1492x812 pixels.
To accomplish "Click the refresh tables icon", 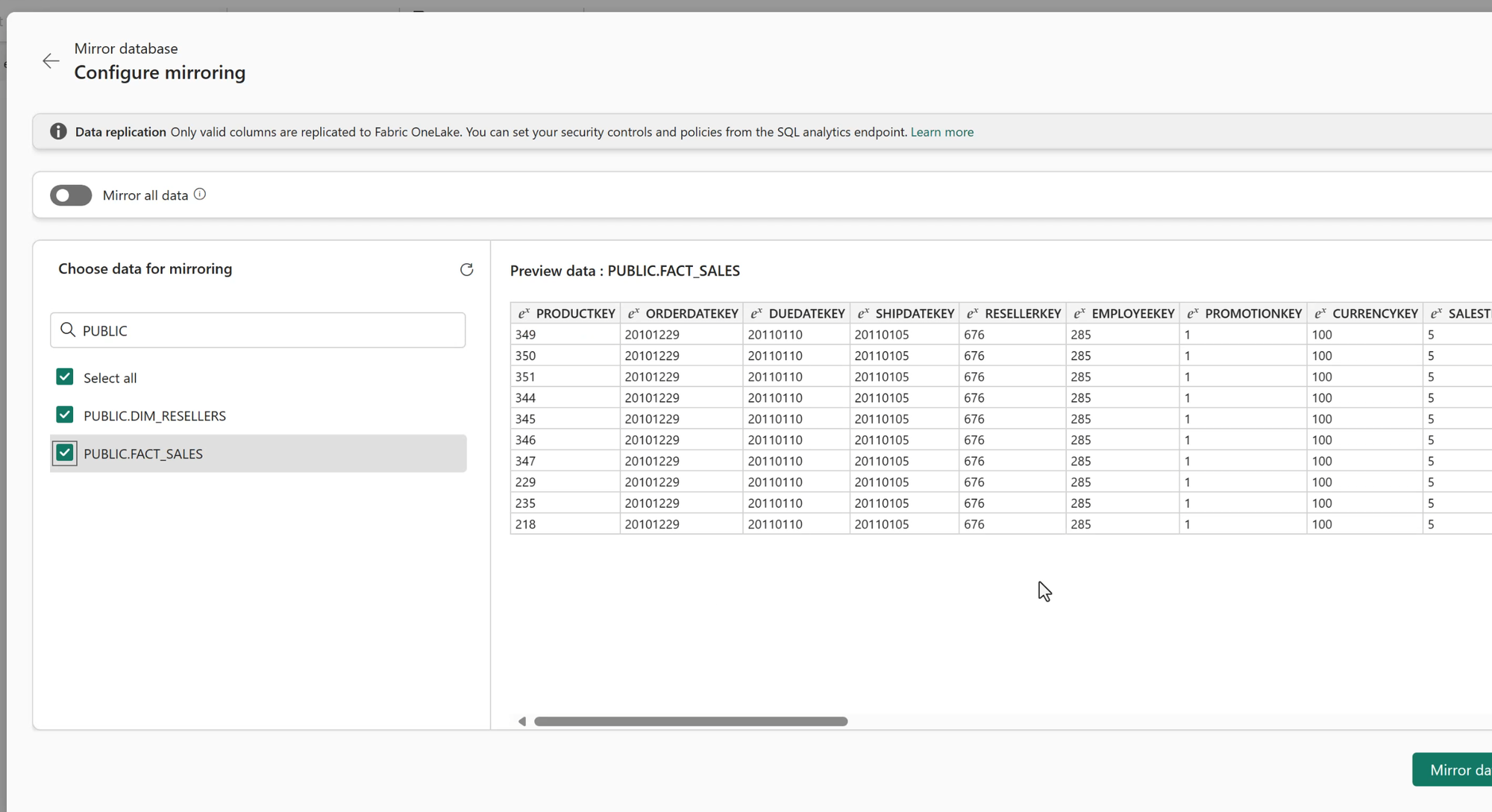I will coord(466,270).
